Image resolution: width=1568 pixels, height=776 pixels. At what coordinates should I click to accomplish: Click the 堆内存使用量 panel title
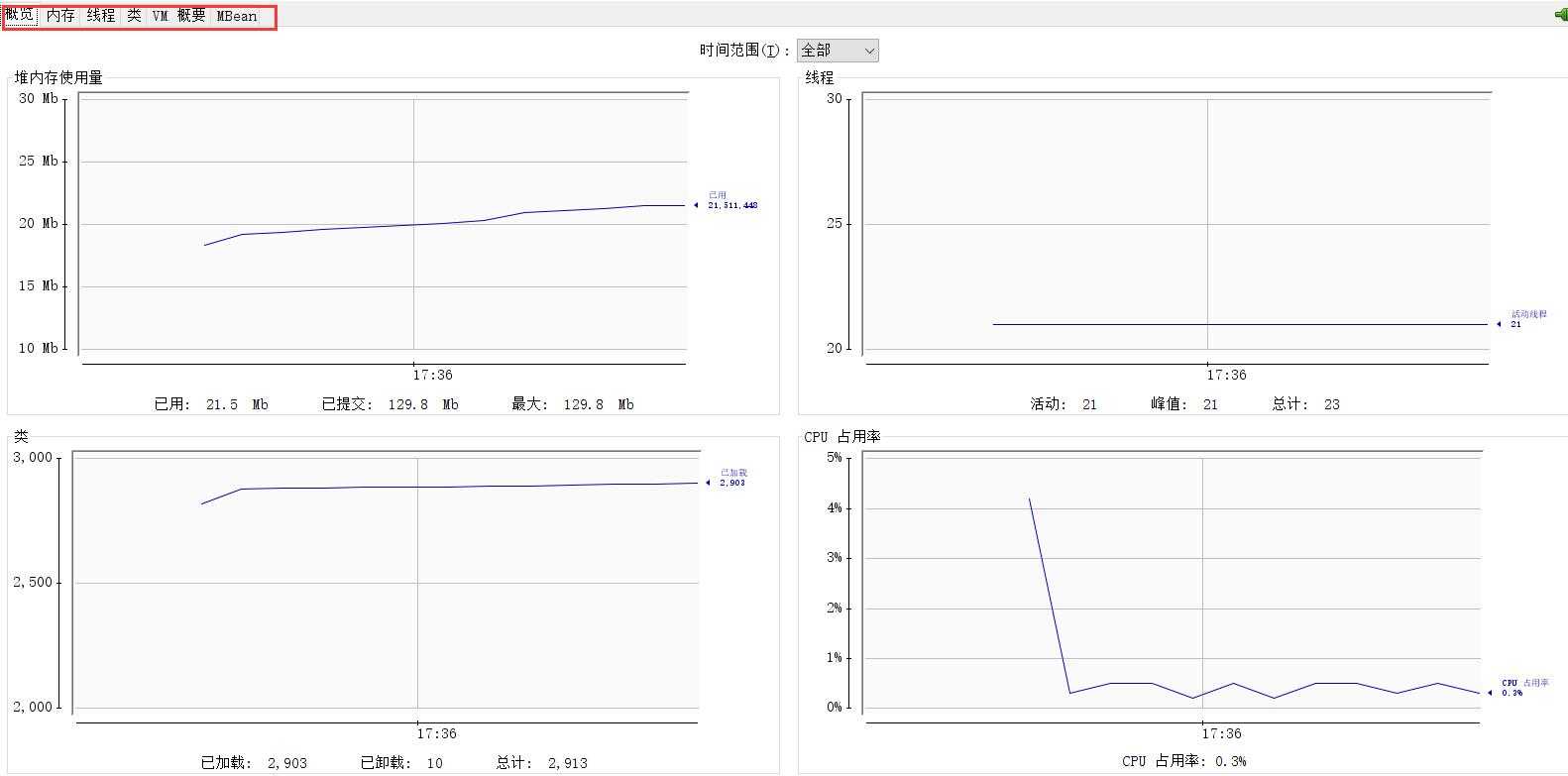click(x=58, y=77)
